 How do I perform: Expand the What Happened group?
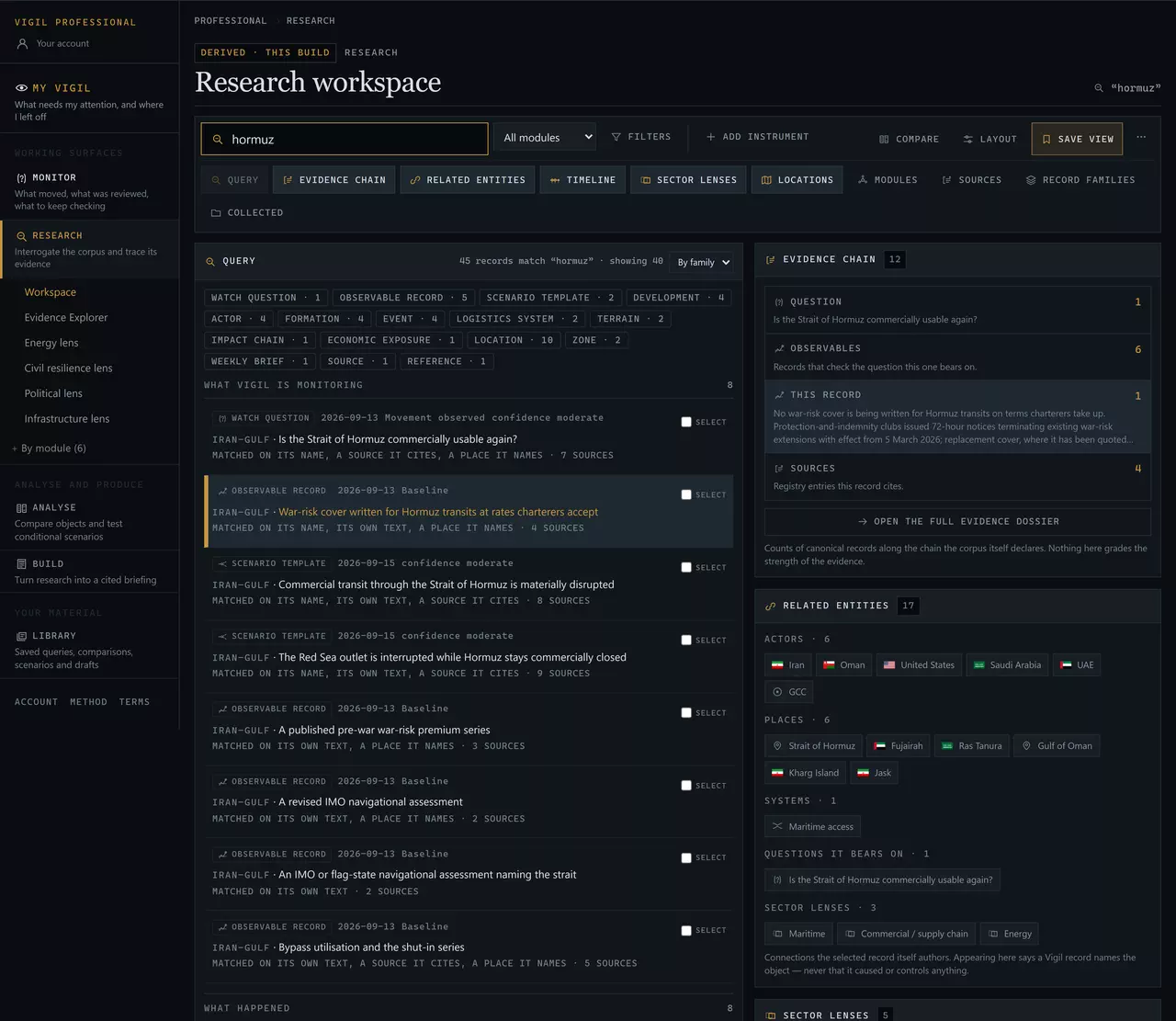pyautogui.click(x=469, y=1008)
